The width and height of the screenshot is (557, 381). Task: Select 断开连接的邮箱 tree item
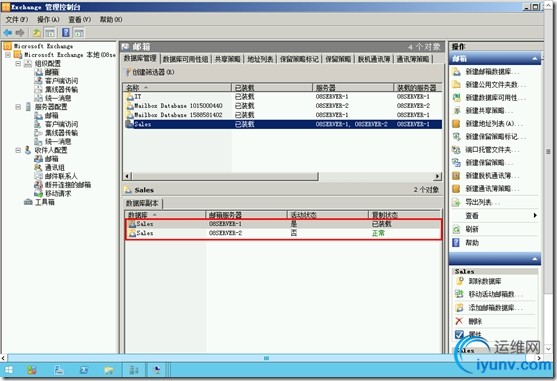68,185
